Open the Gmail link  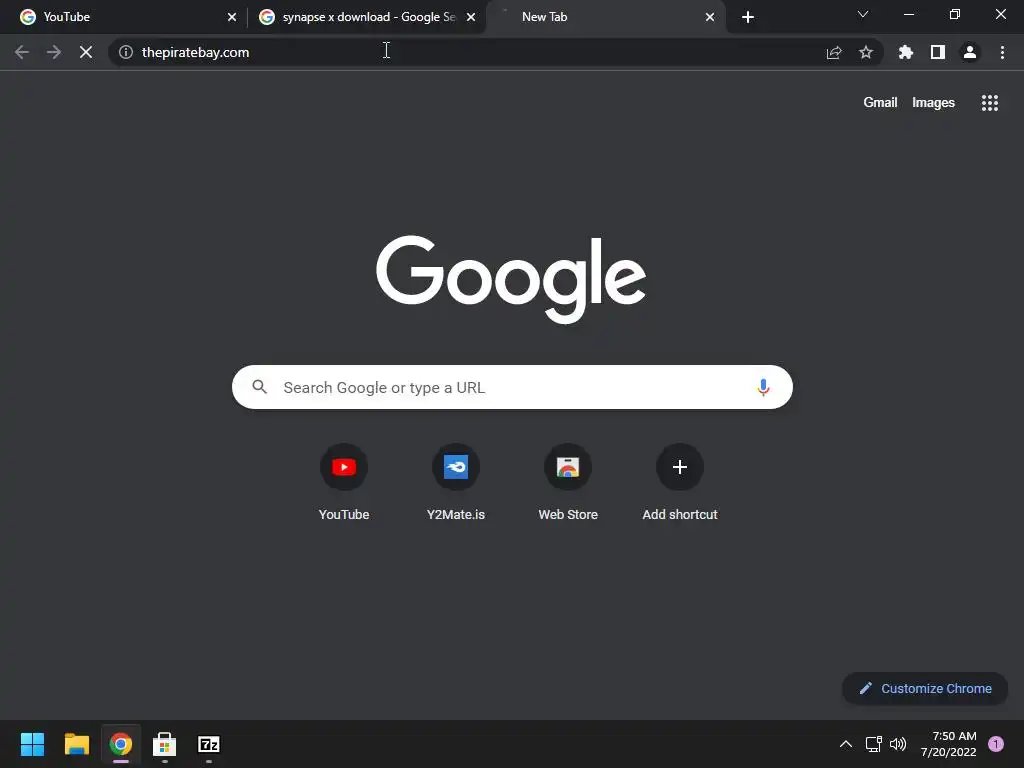[880, 103]
